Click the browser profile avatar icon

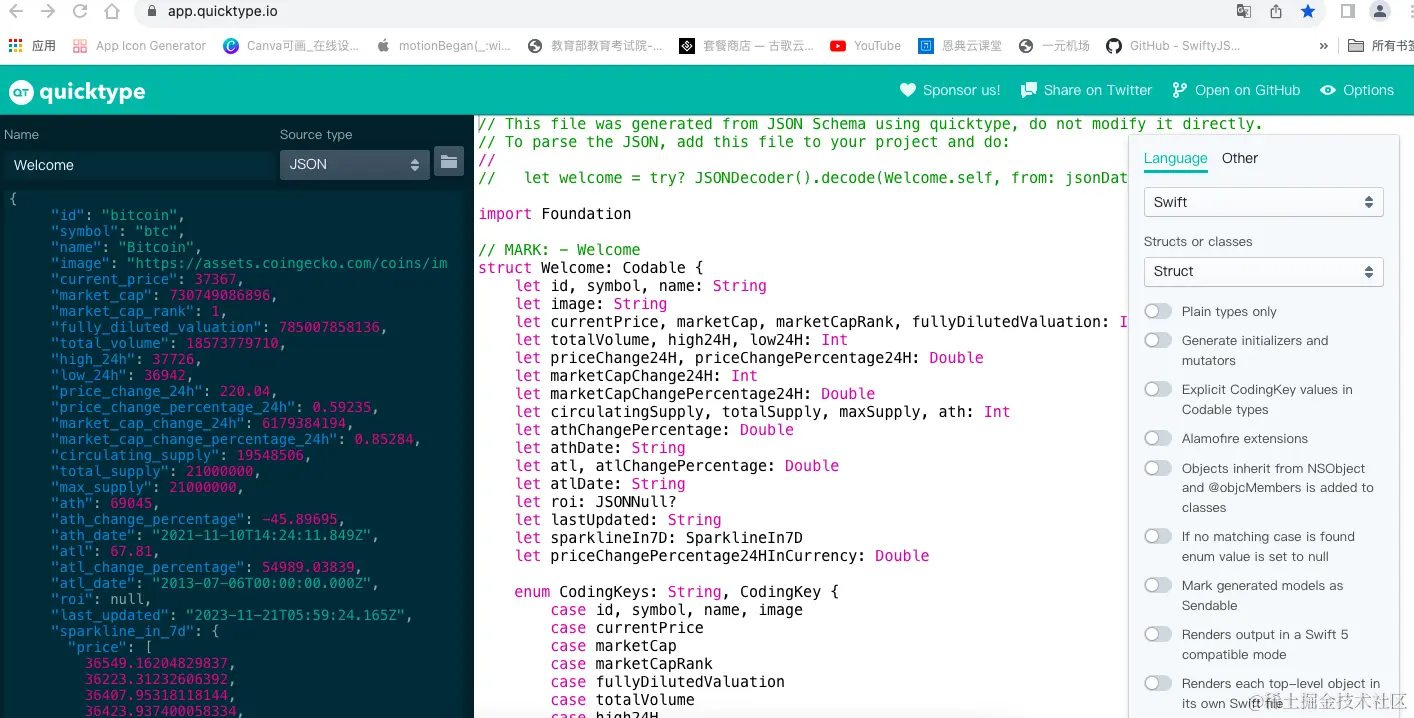(1380, 11)
